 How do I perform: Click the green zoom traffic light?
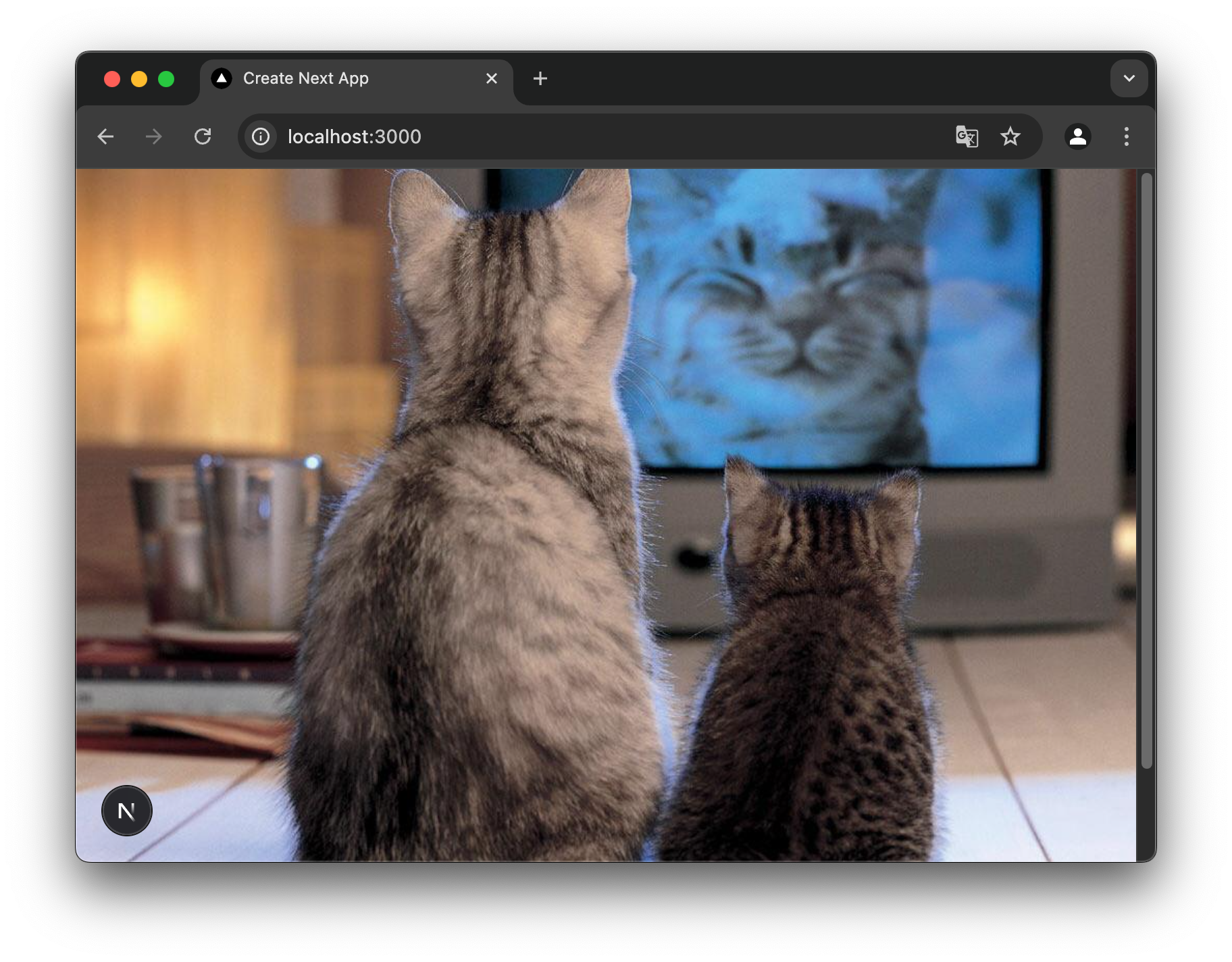166,78
